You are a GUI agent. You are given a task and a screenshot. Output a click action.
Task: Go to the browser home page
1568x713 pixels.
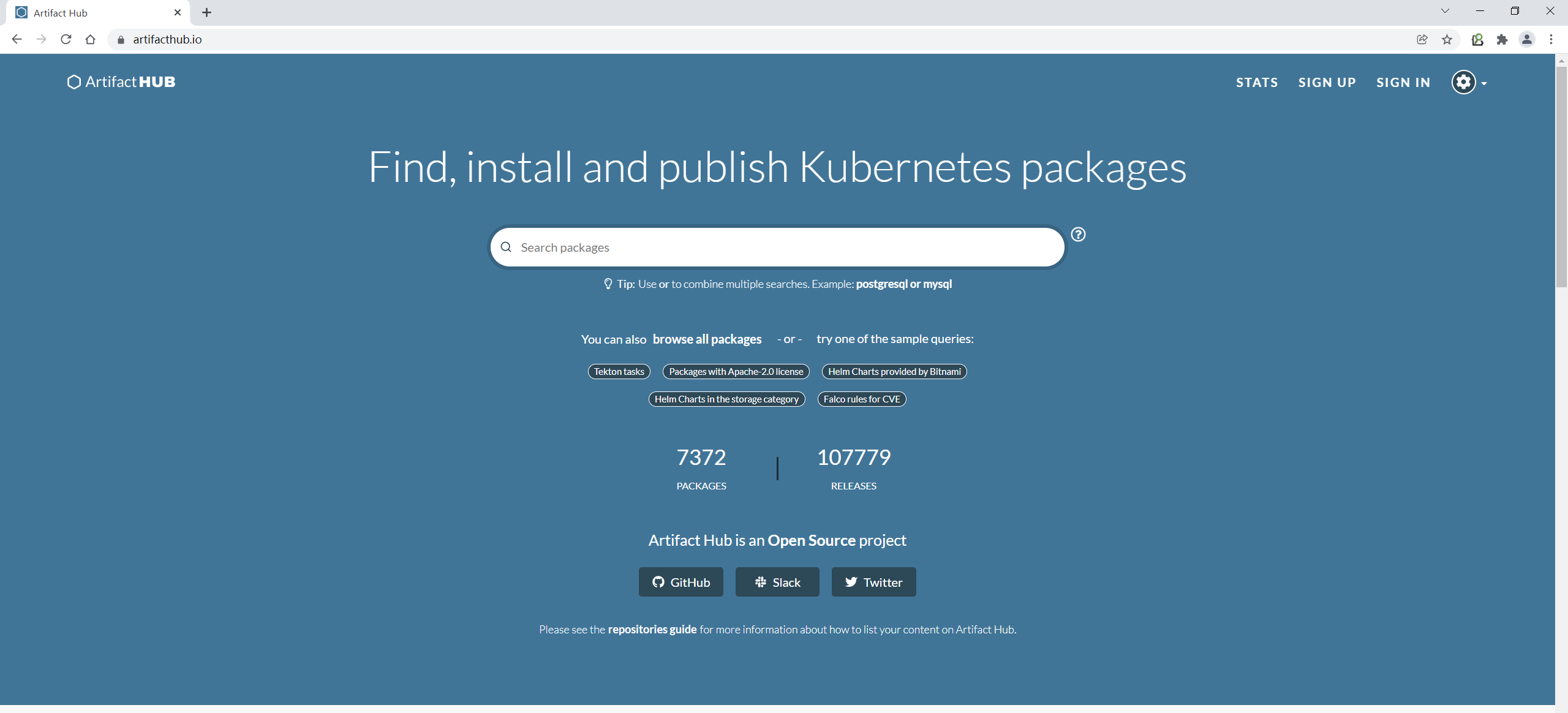tap(91, 40)
